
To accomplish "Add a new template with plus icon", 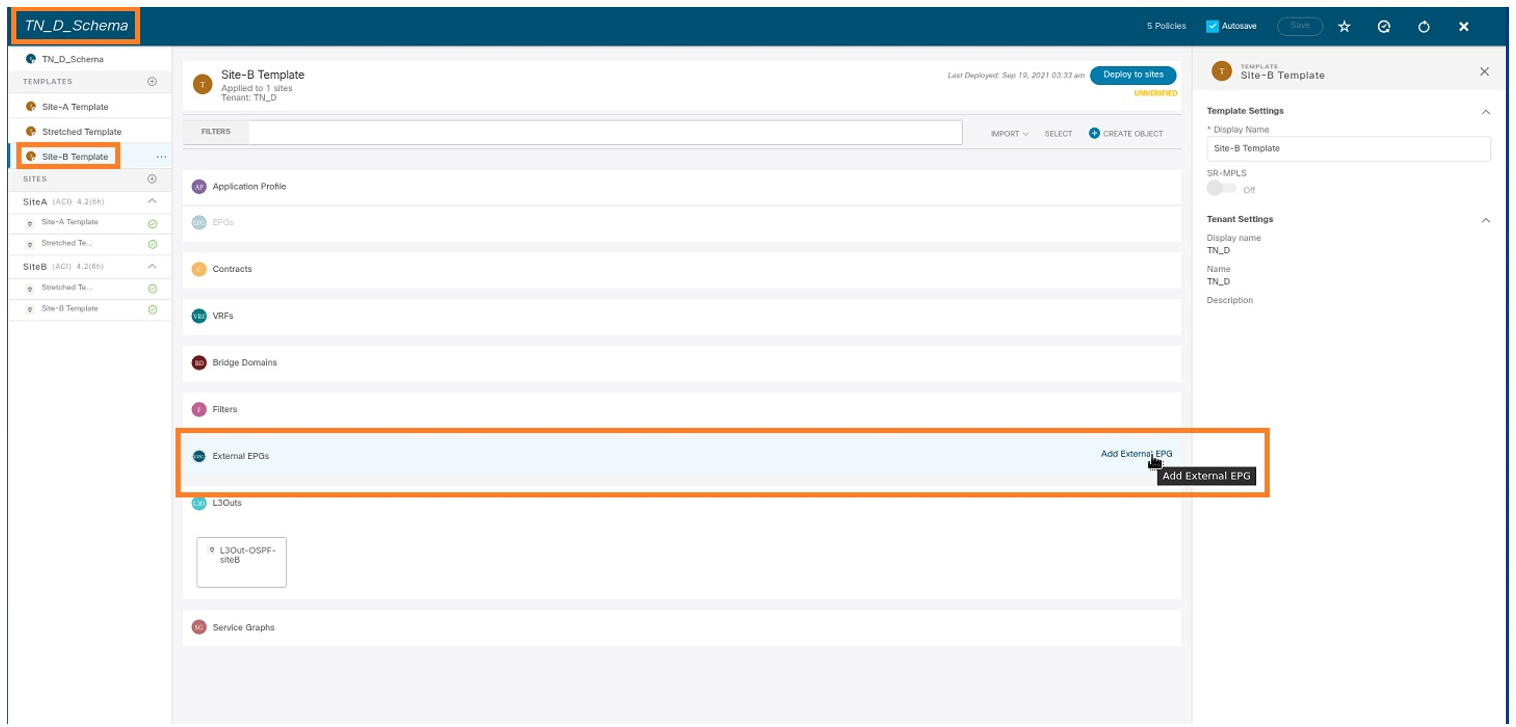I will point(152,82).
